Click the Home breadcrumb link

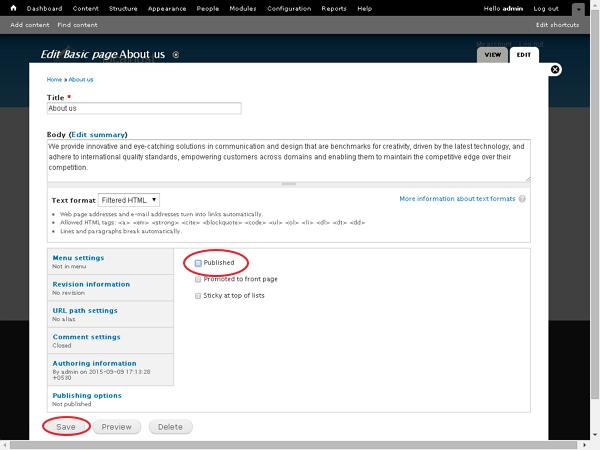coord(54,80)
